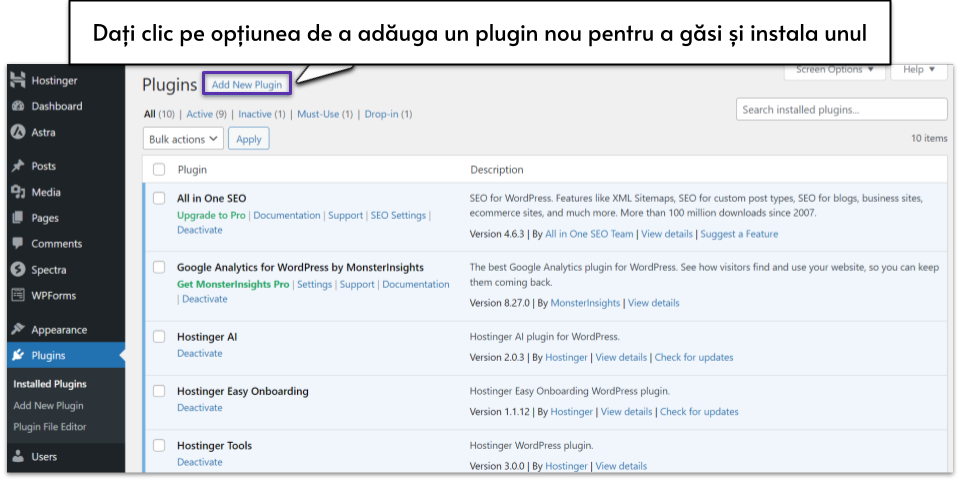Open Astra via its sidebar icon

click(x=17, y=132)
